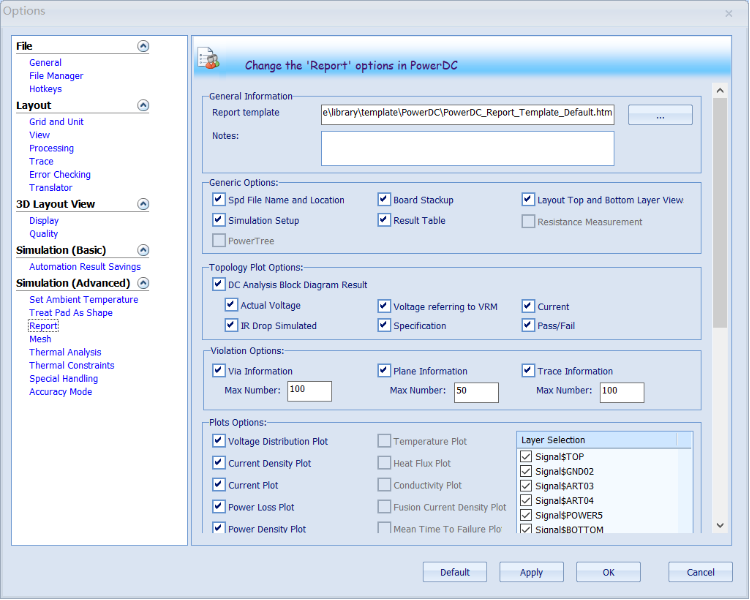Open Thermal Analysis settings
Viewport: 750px width, 600px height.
[65, 352]
